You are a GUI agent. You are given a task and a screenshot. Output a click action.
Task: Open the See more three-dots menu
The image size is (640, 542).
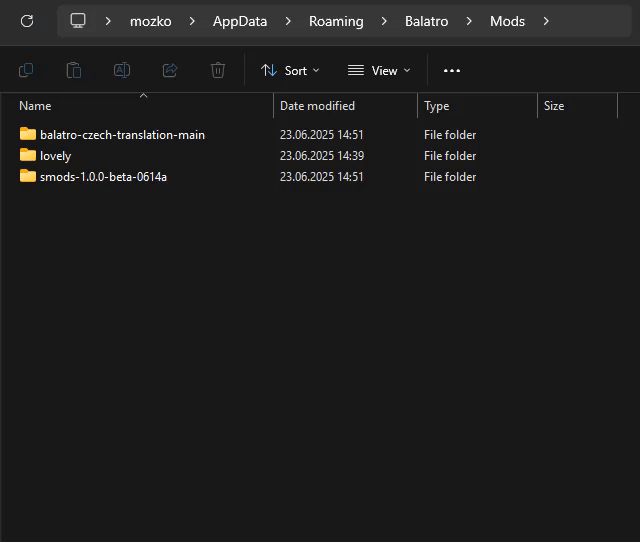(452, 71)
